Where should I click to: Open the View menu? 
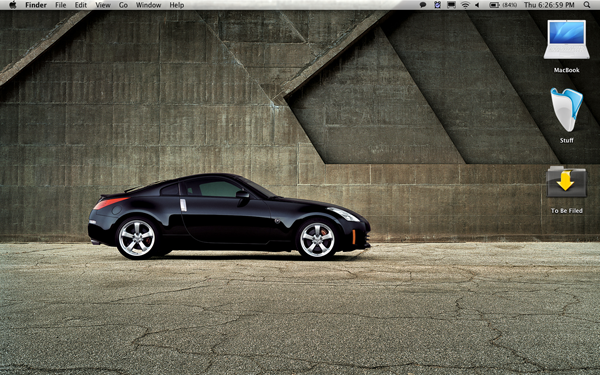[x=103, y=5]
